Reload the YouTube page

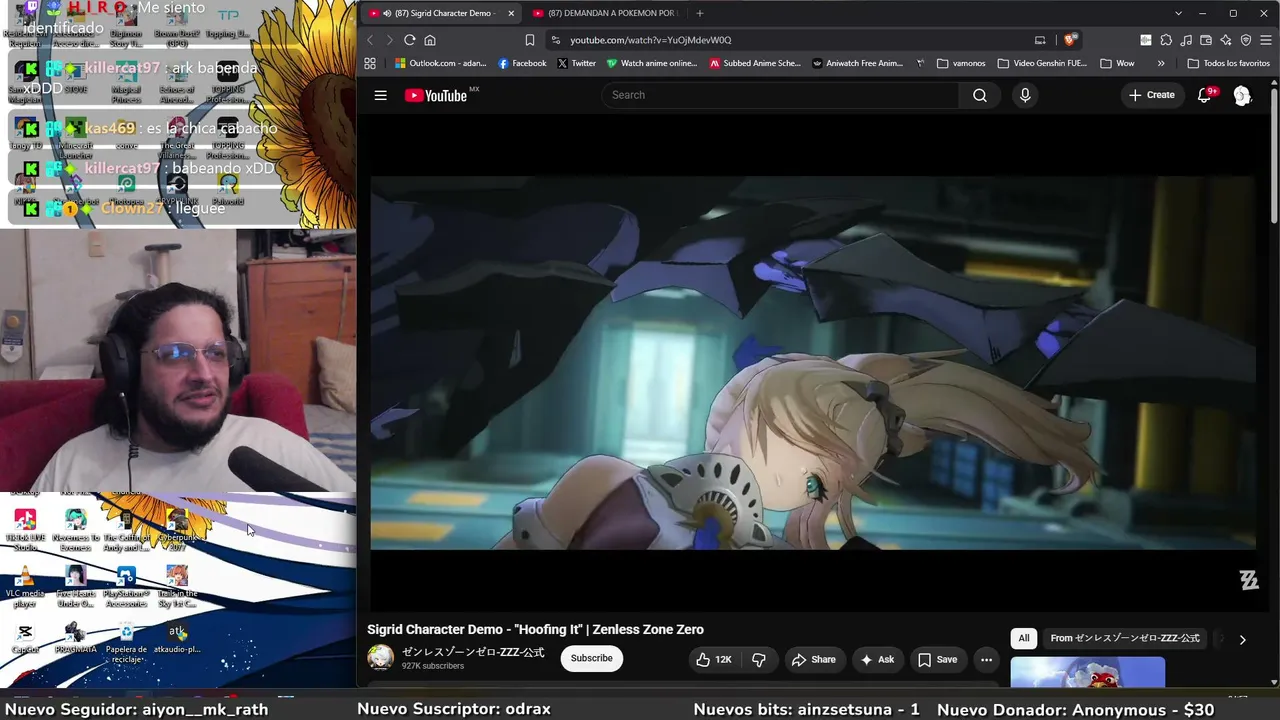tap(409, 40)
